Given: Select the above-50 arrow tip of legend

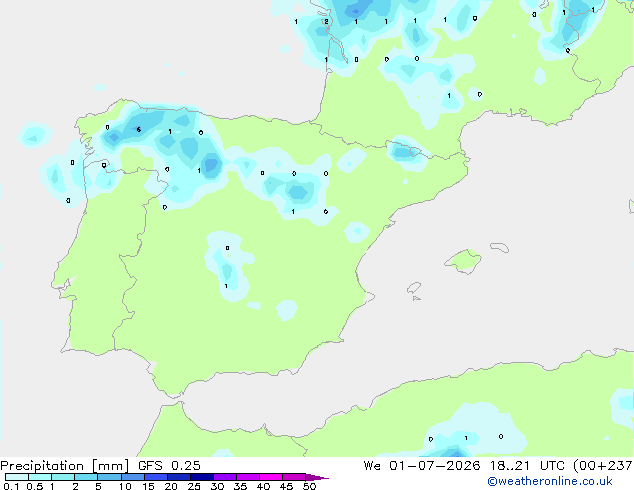Looking at the screenshot, I should pyautogui.click(x=317, y=477).
